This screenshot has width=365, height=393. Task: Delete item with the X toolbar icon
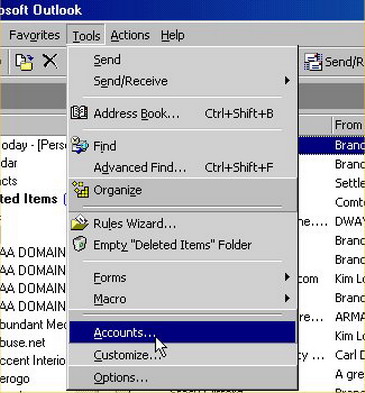click(50, 61)
